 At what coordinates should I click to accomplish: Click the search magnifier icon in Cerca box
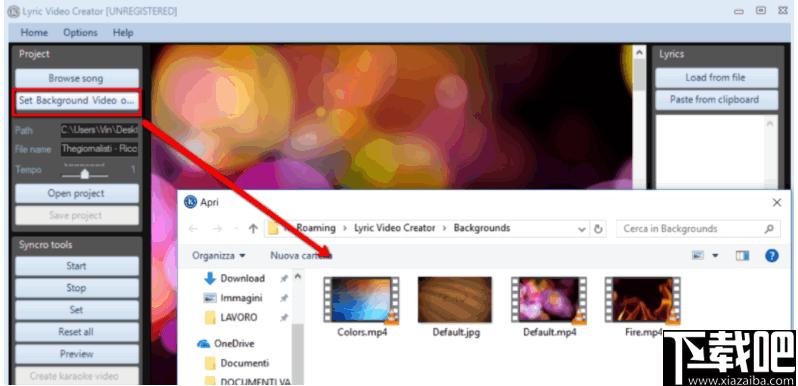pyautogui.click(x=769, y=229)
